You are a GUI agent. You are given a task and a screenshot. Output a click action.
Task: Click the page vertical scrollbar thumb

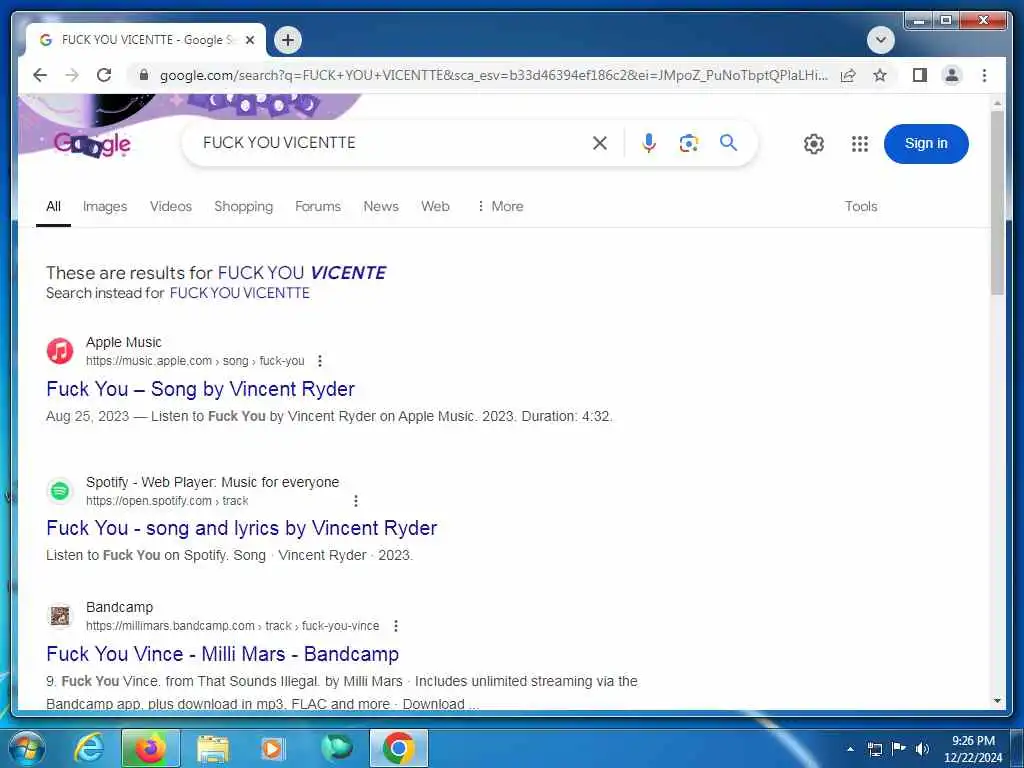[997, 202]
